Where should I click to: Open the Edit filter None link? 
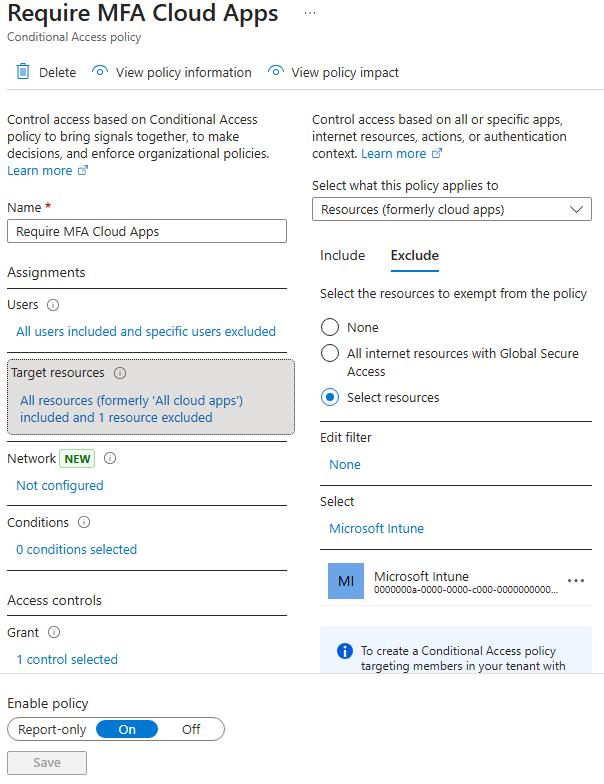pyautogui.click(x=345, y=464)
